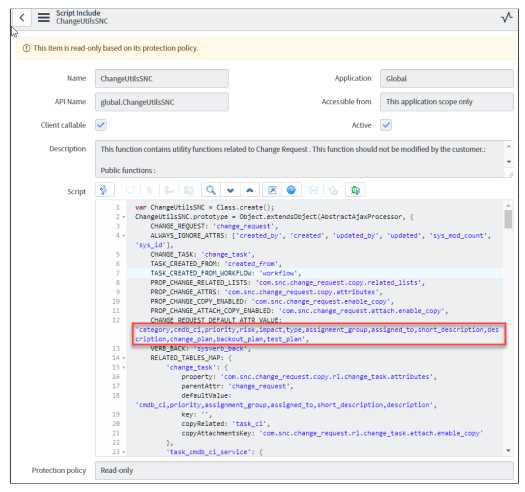
Task: Open the form context hamburger menu
Action: pyautogui.click(x=44, y=17)
